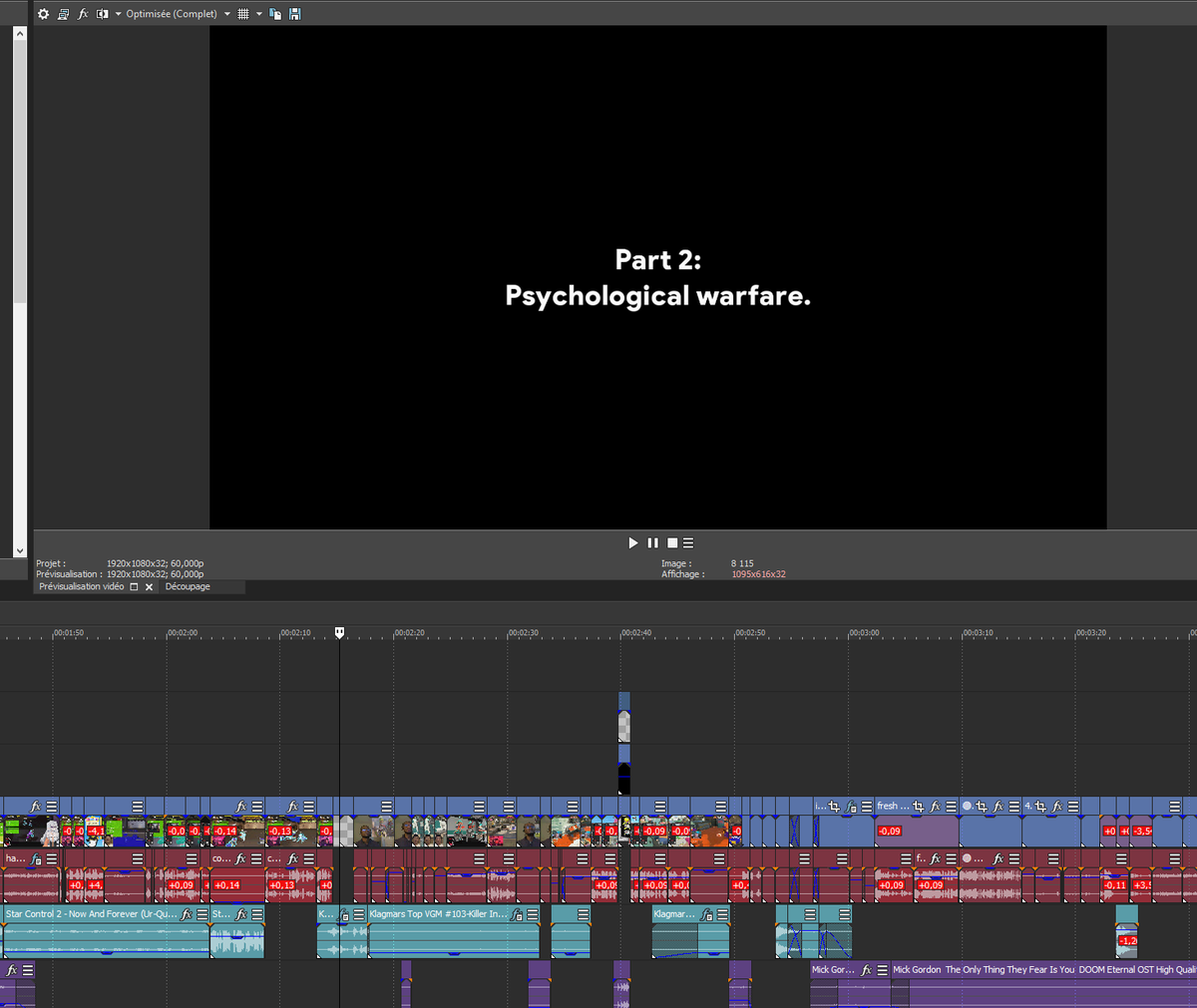Open event FX on Klagmars Top VGM #103 clip

[x=517, y=914]
